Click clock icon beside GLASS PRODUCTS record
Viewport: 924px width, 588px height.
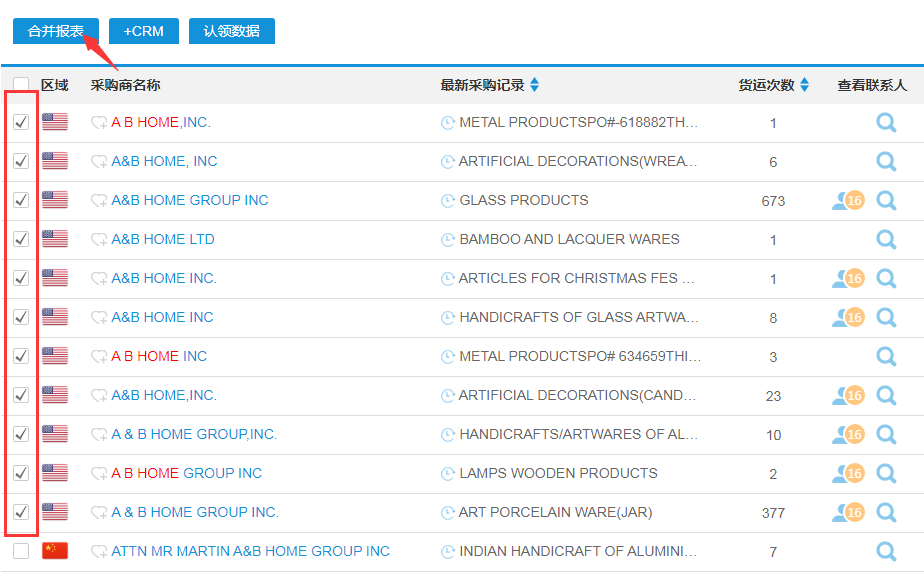click(448, 200)
